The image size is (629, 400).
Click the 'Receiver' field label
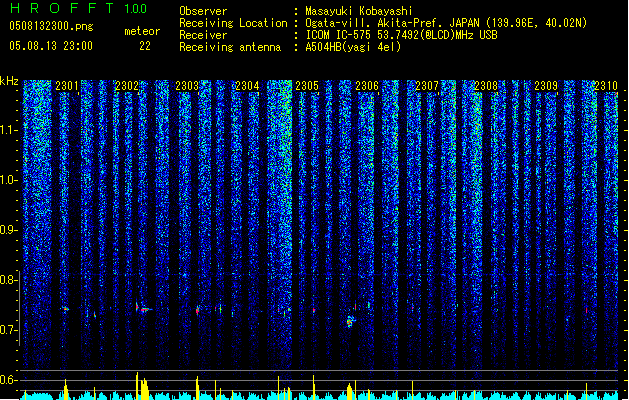203,35
